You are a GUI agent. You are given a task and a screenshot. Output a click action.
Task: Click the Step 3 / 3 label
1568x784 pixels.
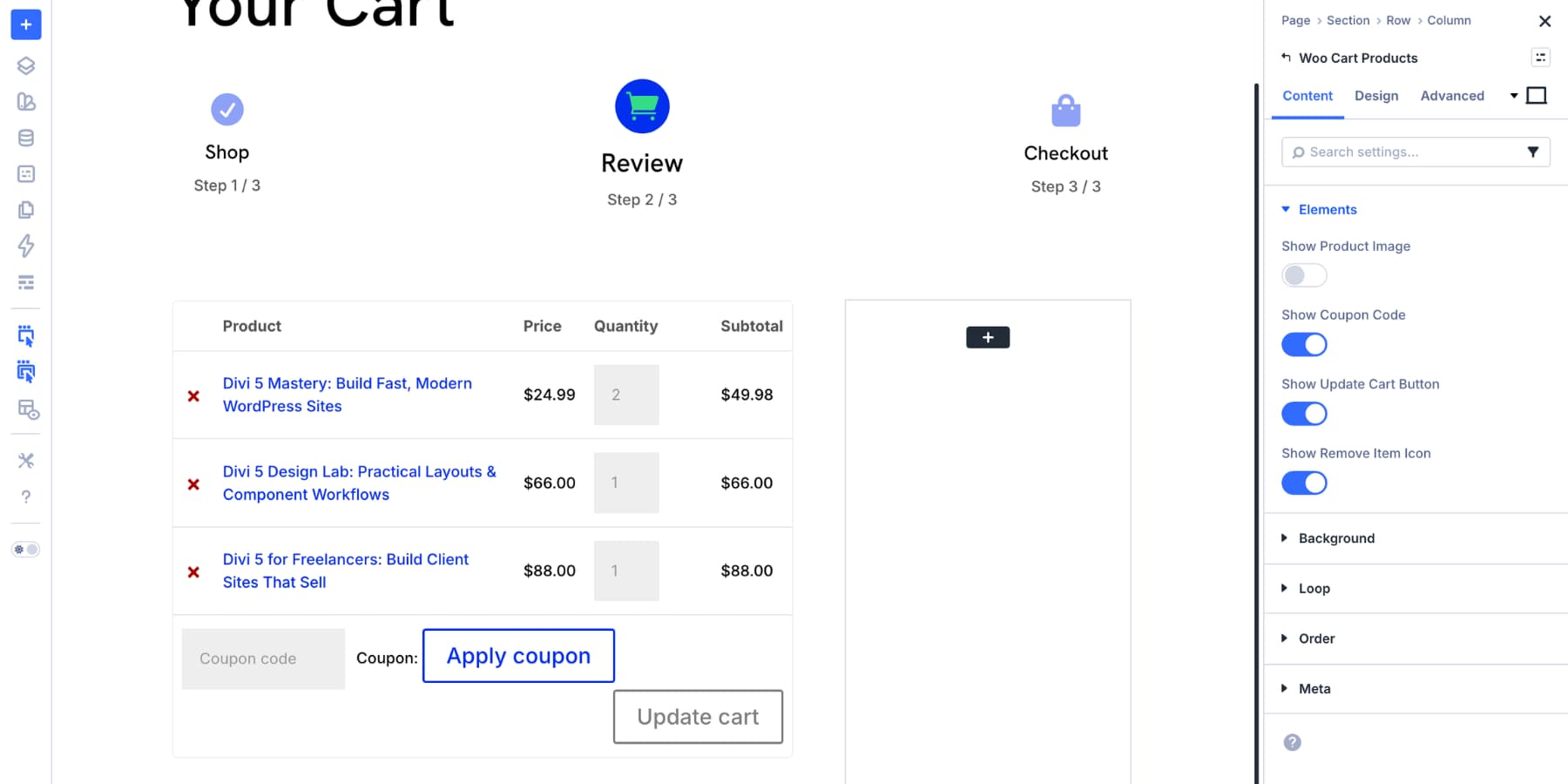(1066, 186)
